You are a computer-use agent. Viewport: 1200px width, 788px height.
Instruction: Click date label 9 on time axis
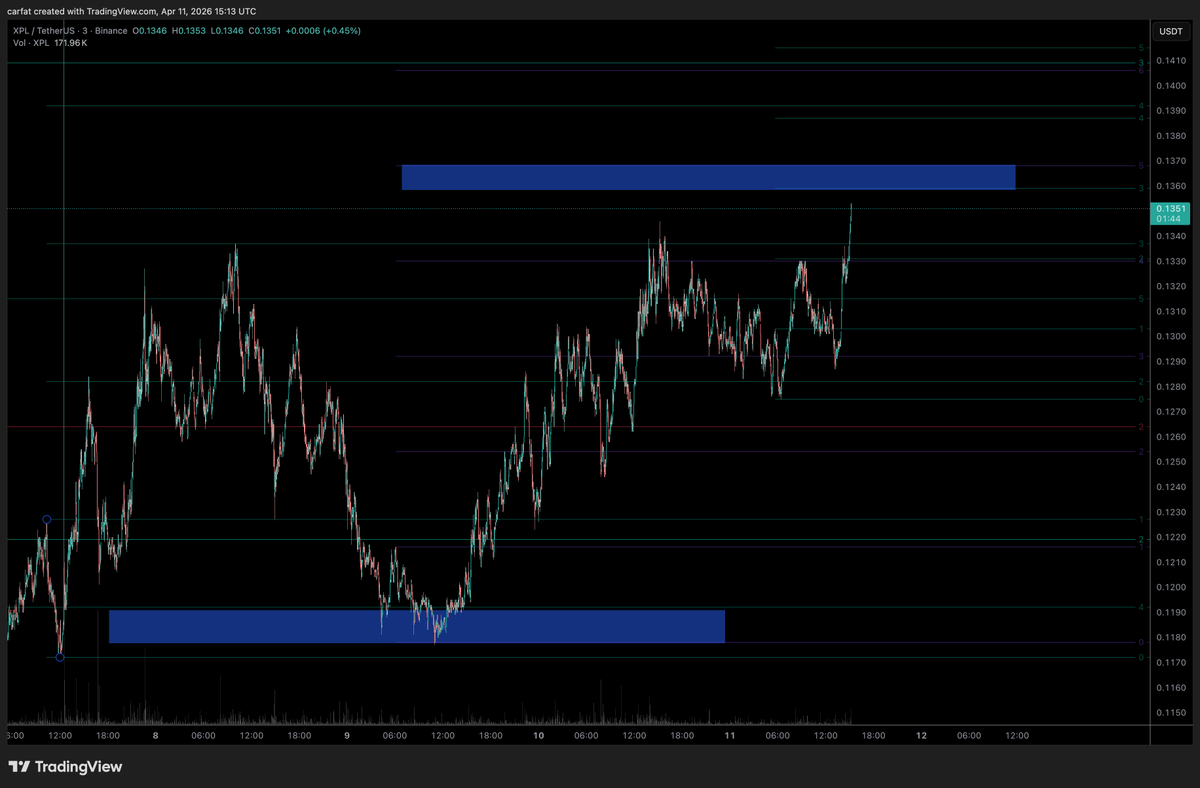coord(347,735)
